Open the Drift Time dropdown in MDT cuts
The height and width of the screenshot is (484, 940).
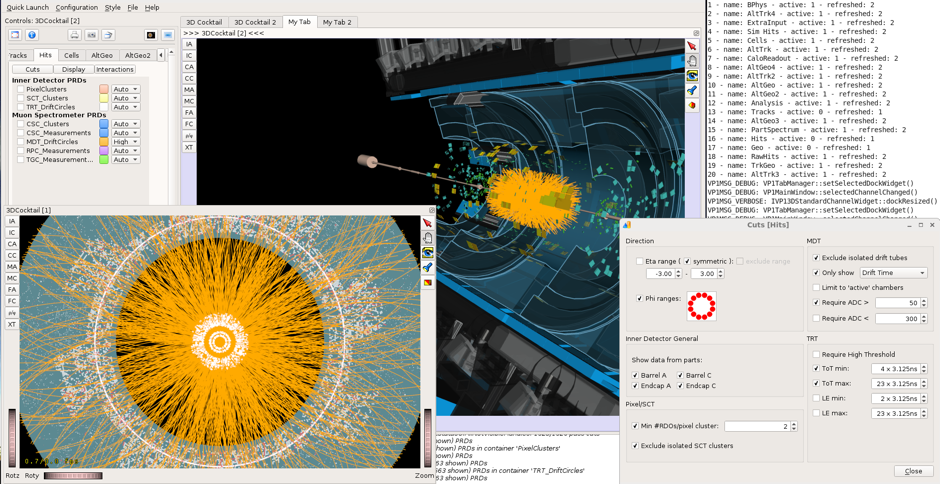pos(893,273)
